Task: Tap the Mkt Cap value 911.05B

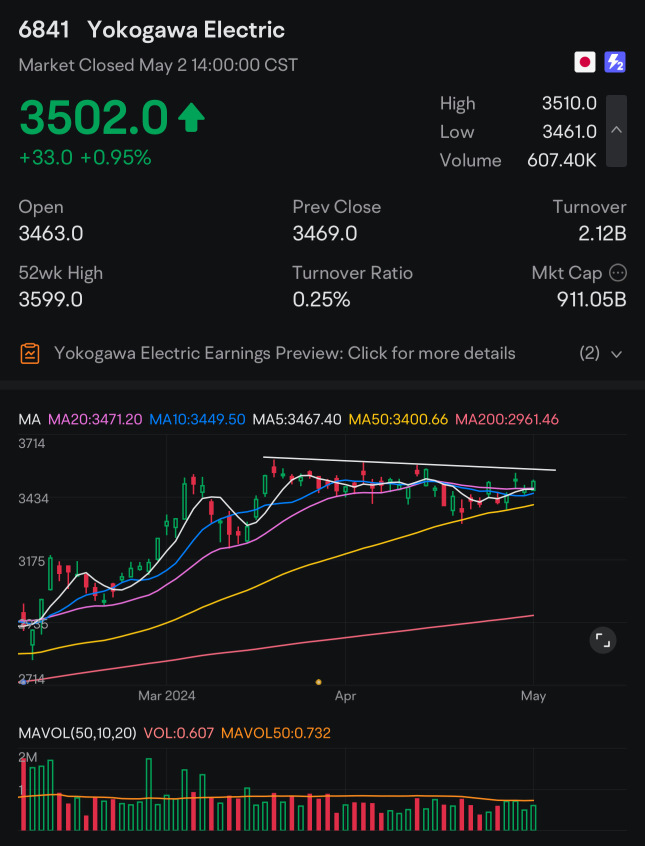Action: pos(592,299)
